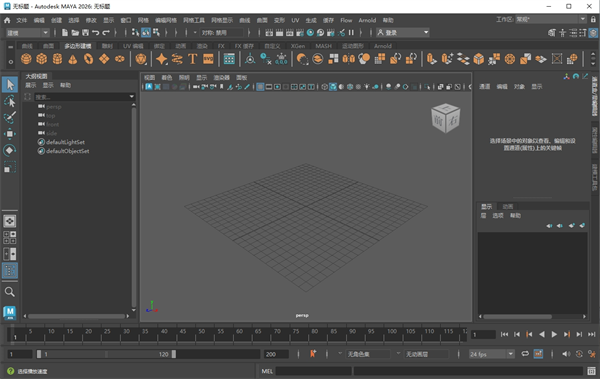600x379 pixels.
Task: Toggle the outliner panel layout button
Action: click(x=10, y=271)
